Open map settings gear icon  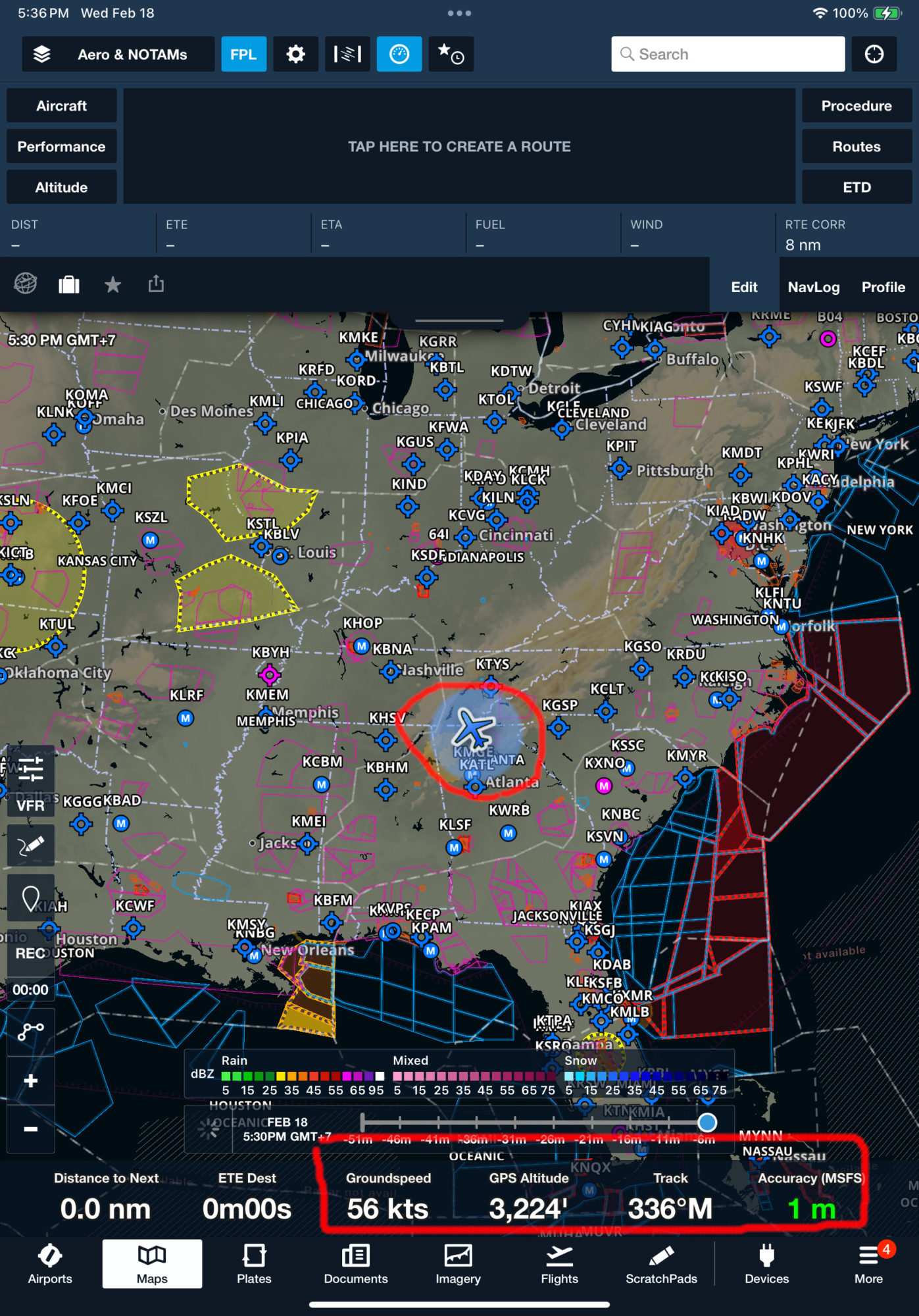pyautogui.click(x=295, y=54)
